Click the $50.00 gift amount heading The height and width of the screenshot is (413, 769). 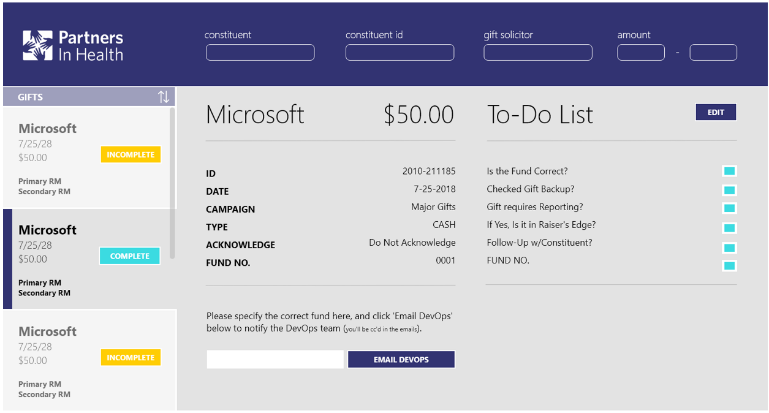coord(418,114)
